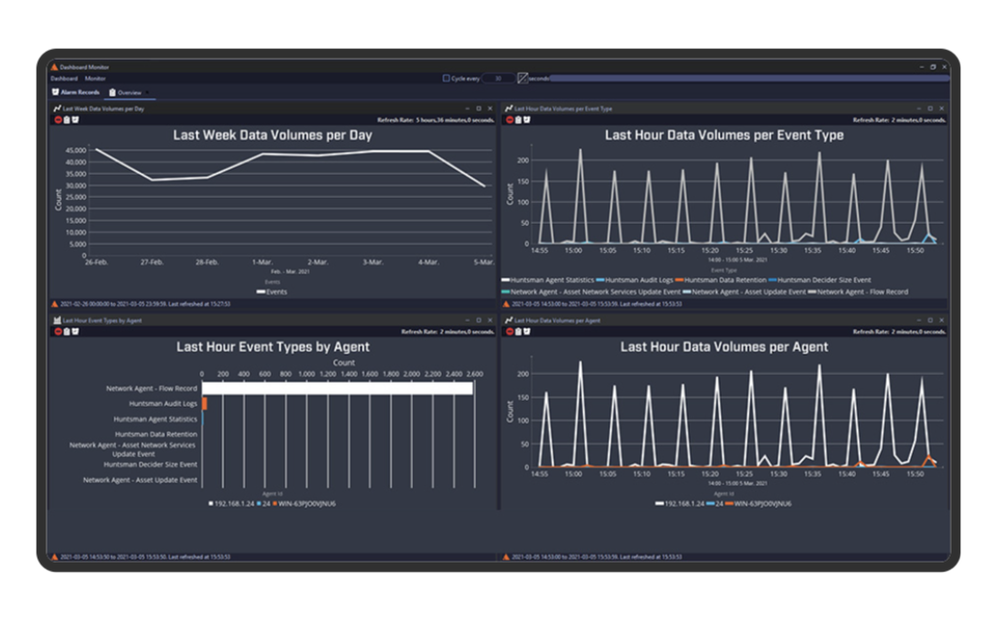
Task: Click the bar chart icon of Last Hour Event Types by Agent
Action: [57, 320]
